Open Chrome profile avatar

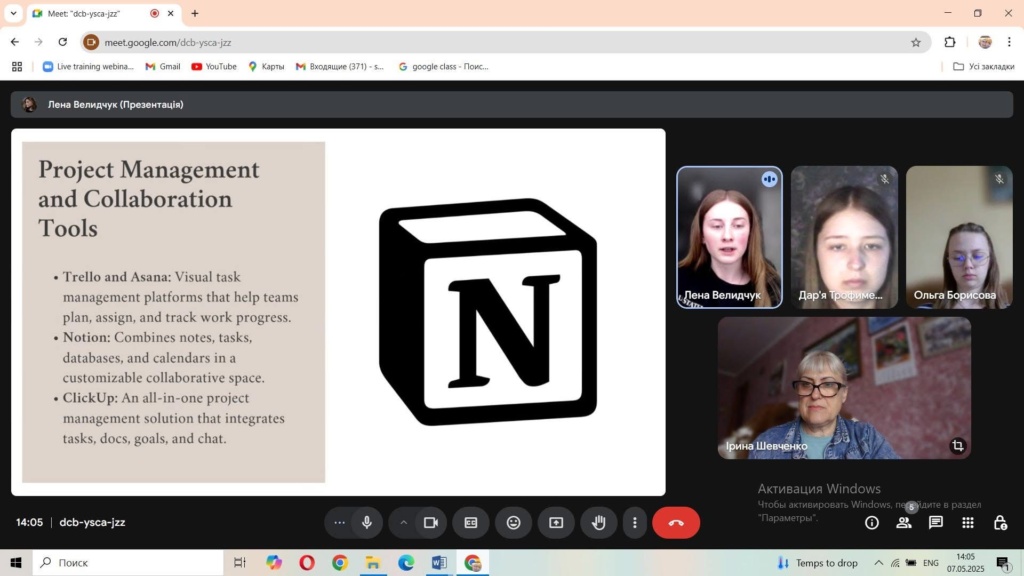985,42
